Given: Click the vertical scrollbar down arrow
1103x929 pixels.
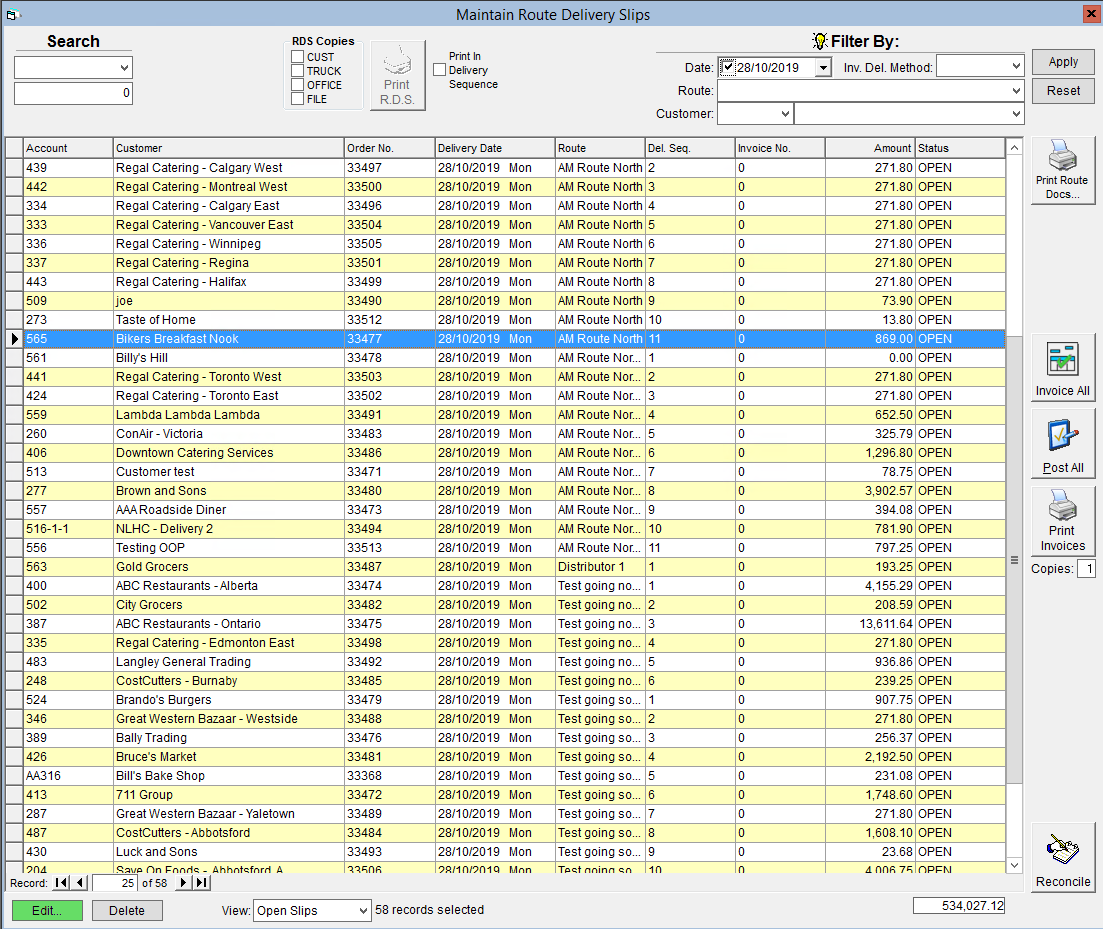Looking at the screenshot, I should pyautogui.click(x=1014, y=866).
